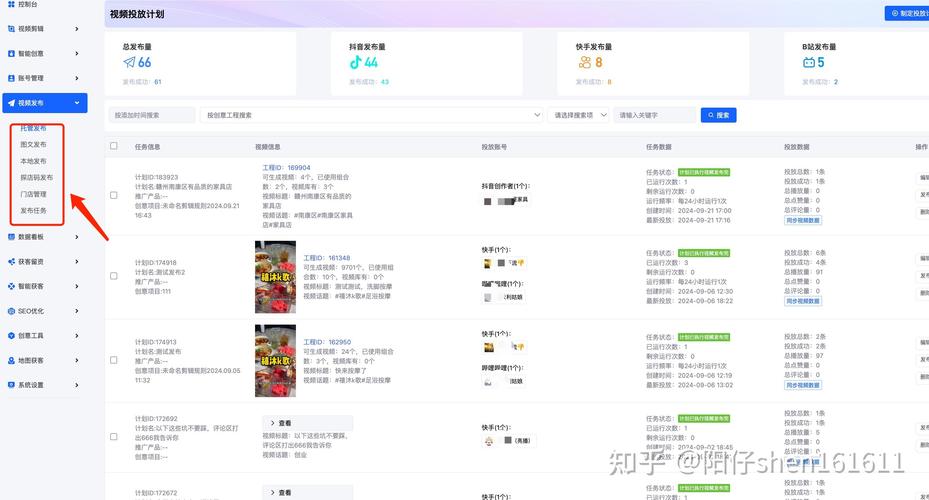Click the Douyin logo under 抖音发布量

355,62
